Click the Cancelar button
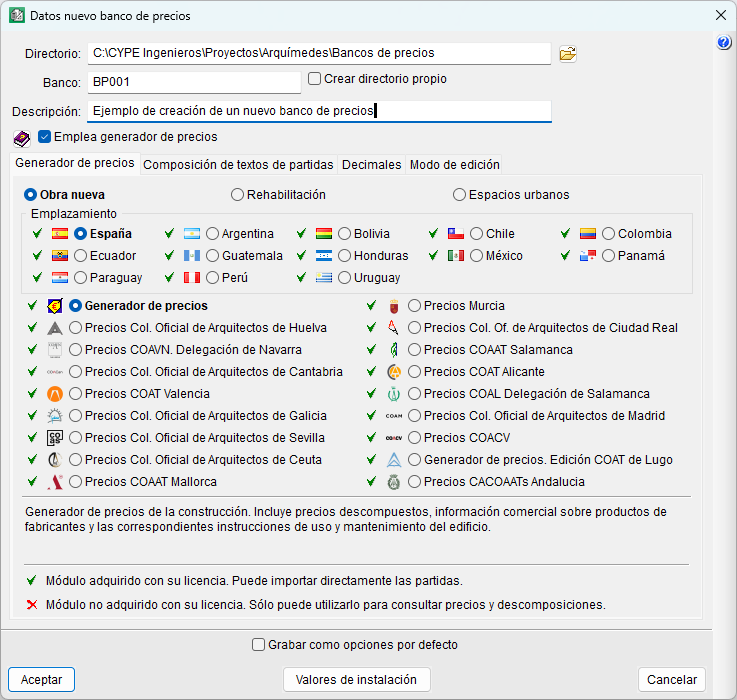The height and width of the screenshot is (700, 737). [x=672, y=680]
